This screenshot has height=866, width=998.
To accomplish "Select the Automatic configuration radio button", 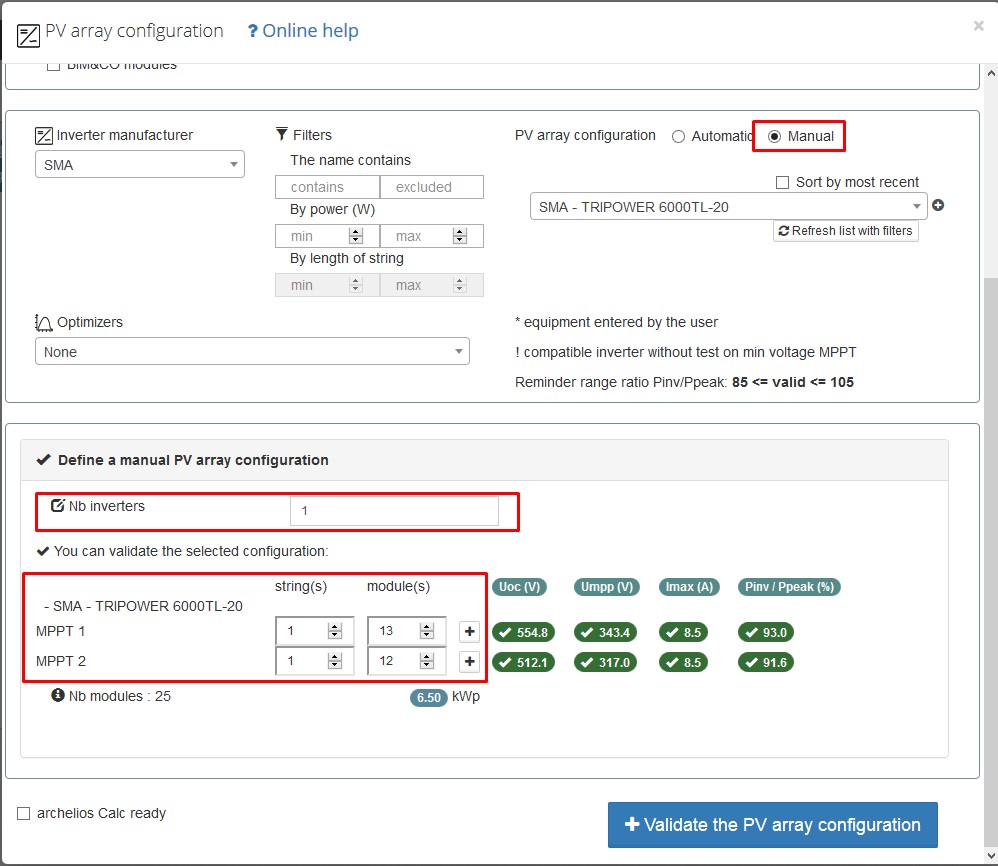I will pyautogui.click(x=678, y=136).
